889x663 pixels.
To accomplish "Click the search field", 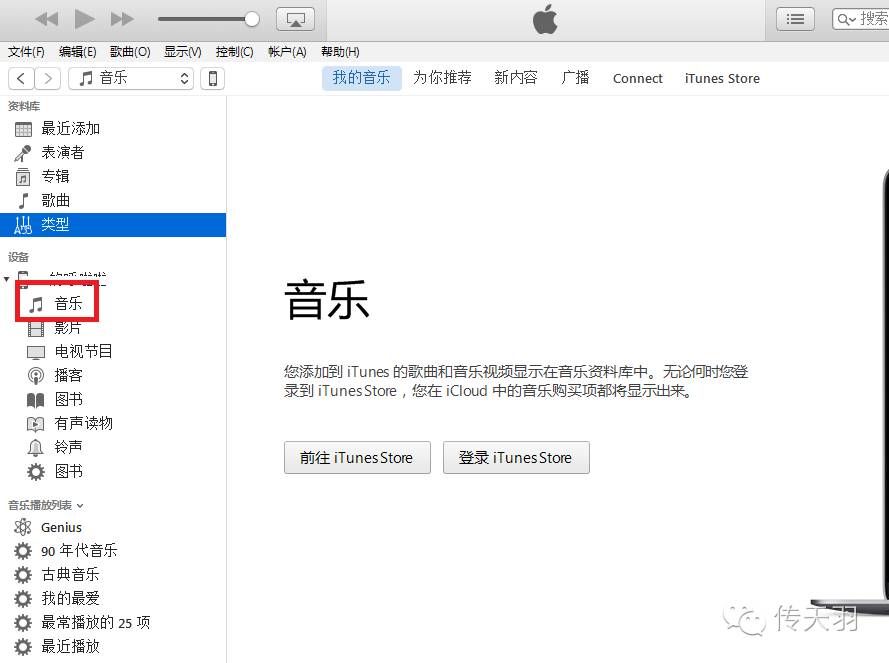I will click(x=861, y=19).
